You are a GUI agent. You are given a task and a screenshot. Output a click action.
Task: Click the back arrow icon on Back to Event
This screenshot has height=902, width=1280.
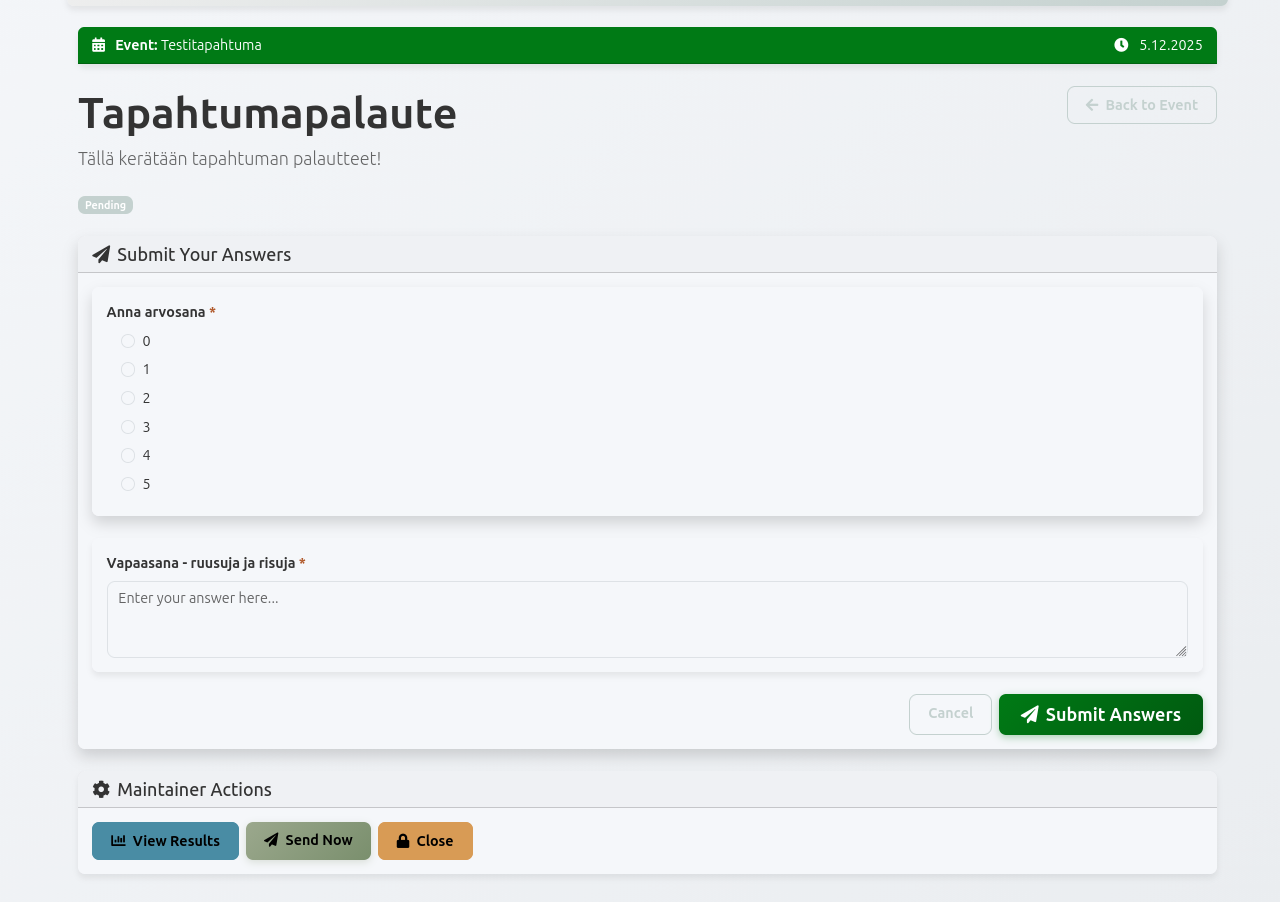click(1091, 105)
